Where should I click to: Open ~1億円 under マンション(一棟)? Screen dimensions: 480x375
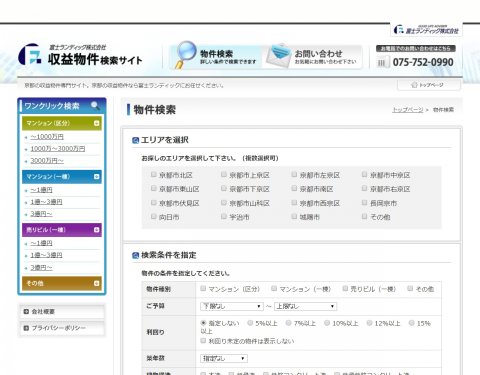coord(41,190)
